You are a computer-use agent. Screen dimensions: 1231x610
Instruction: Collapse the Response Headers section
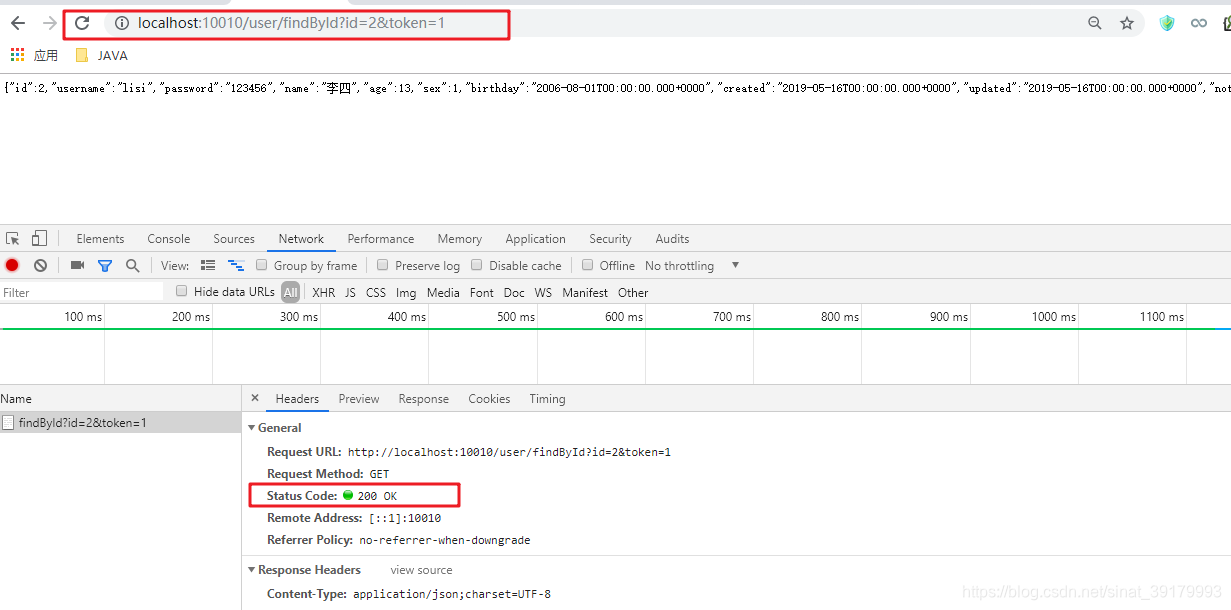[252, 570]
